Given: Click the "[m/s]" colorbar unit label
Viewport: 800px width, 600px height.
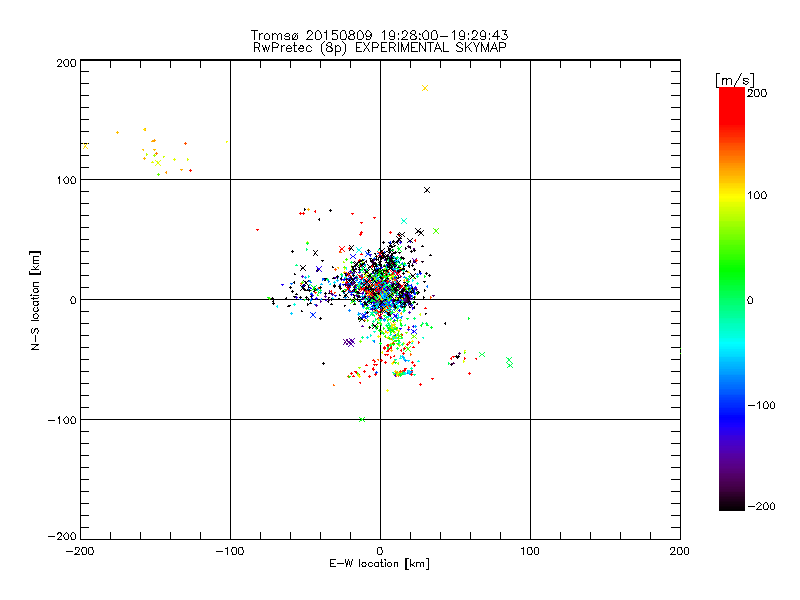Looking at the screenshot, I should (x=735, y=80).
